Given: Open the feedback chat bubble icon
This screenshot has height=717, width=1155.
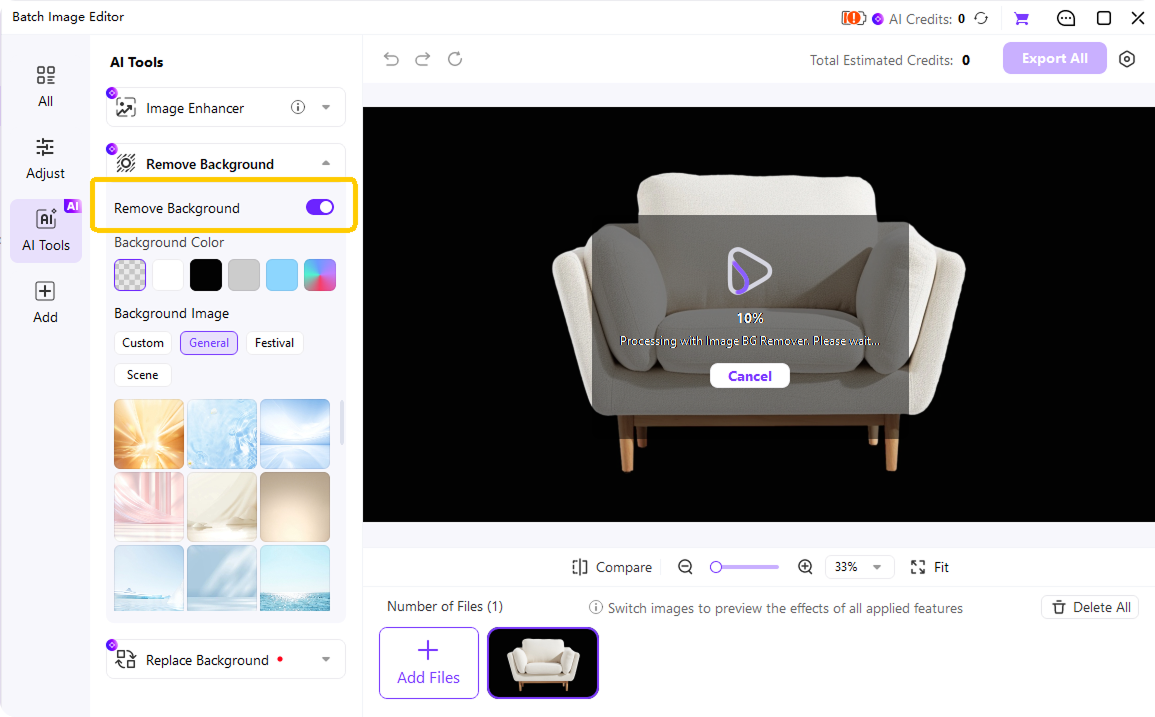Looking at the screenshot, I should (1066, 18).
